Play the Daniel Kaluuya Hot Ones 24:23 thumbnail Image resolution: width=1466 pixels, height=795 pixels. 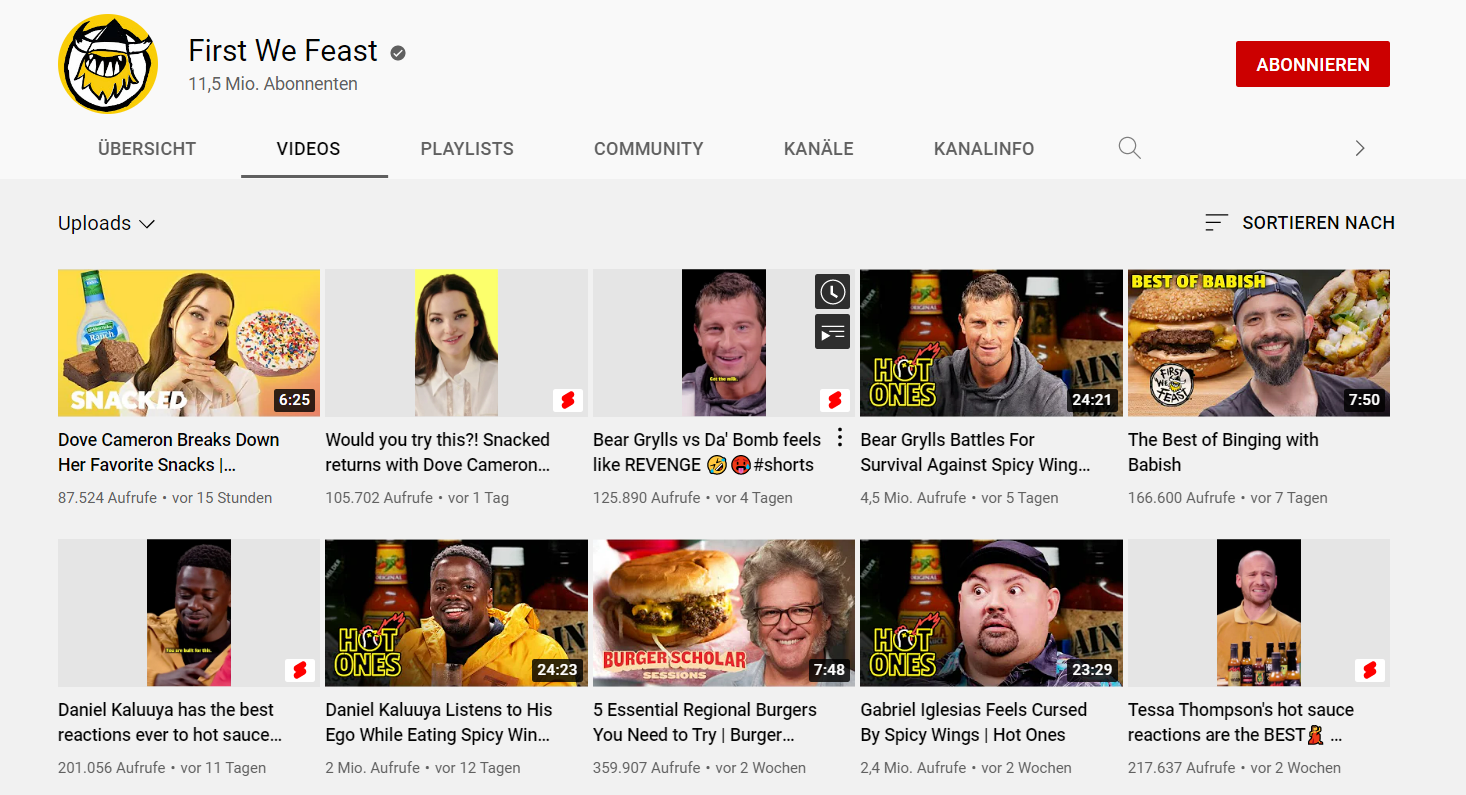pos(456,613)
